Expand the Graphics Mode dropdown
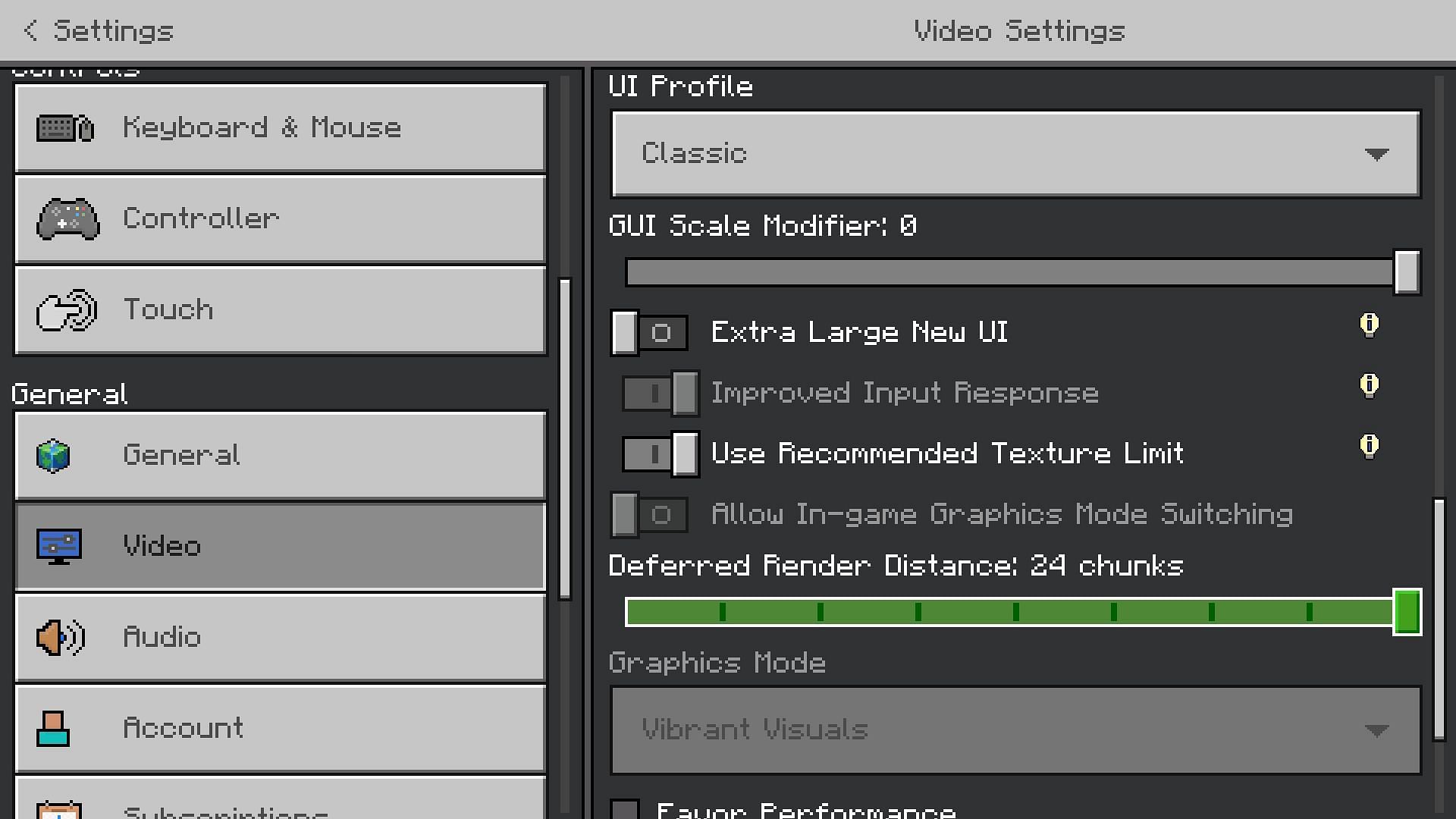Image resolution: width=1456 pixels, height=819 pixels. pos(1015,730)
